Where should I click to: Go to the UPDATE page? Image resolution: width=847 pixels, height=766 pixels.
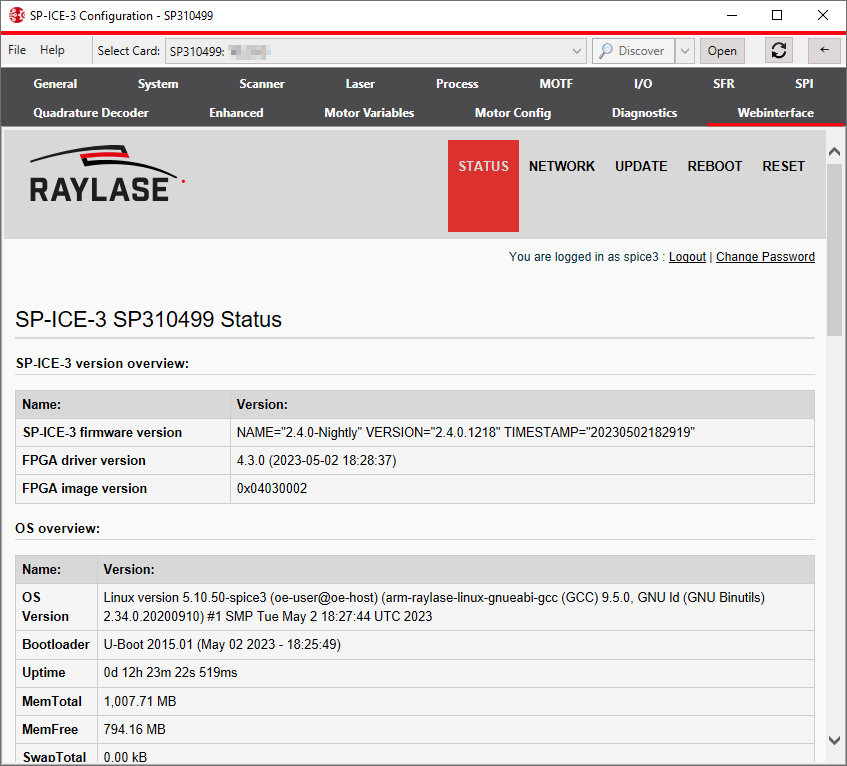pos(641,166)
